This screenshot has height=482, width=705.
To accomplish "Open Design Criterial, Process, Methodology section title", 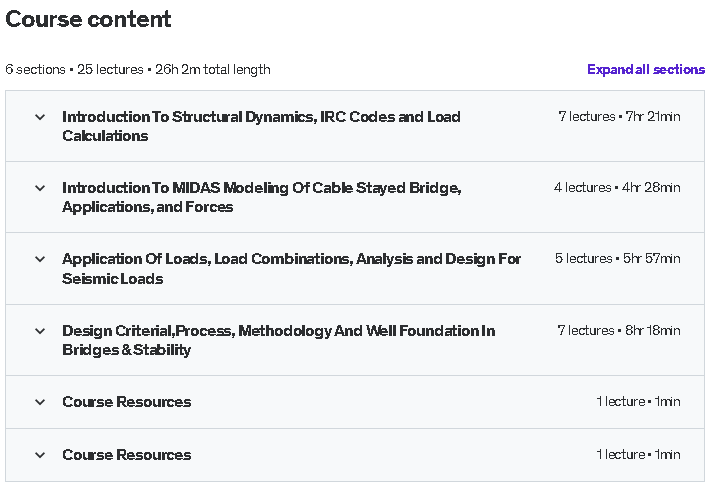I will coord(279,340).
